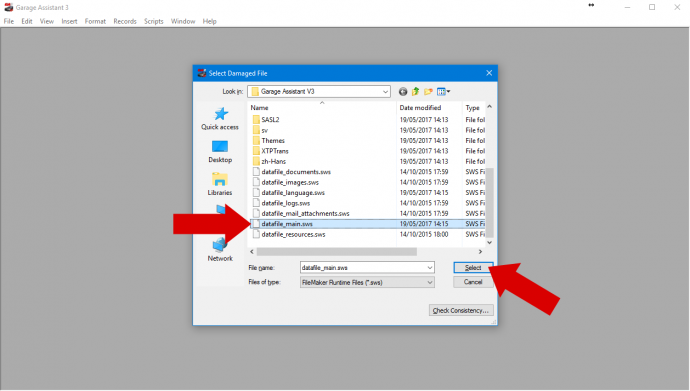690x391 pixels.
Task: Open the View menu icon in dialog
Action: pyautogui.click(x=443, y=91)
